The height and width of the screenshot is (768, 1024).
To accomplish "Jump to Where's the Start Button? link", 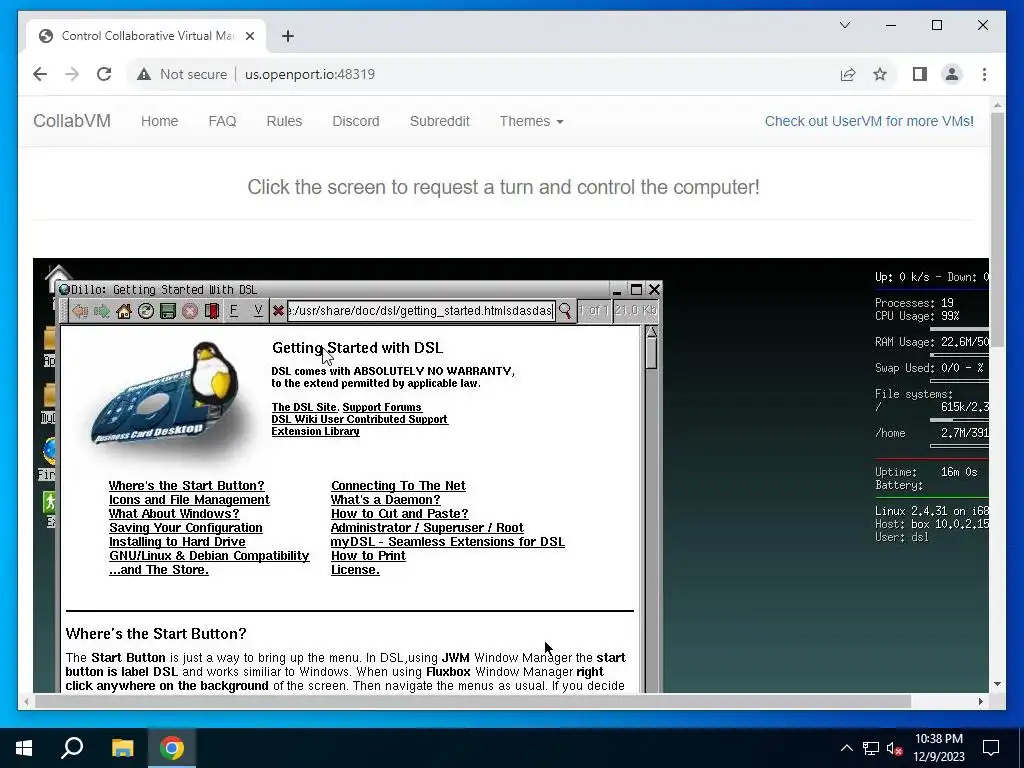I will [x=187, y=486].
